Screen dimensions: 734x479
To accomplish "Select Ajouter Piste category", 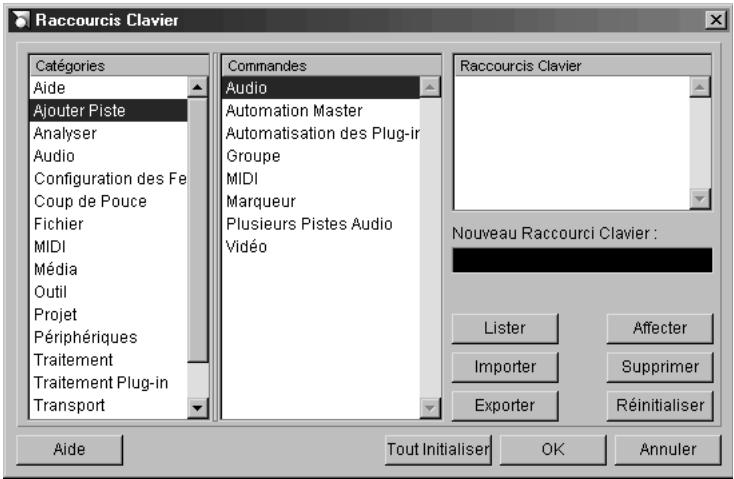I will coord(109,111).
